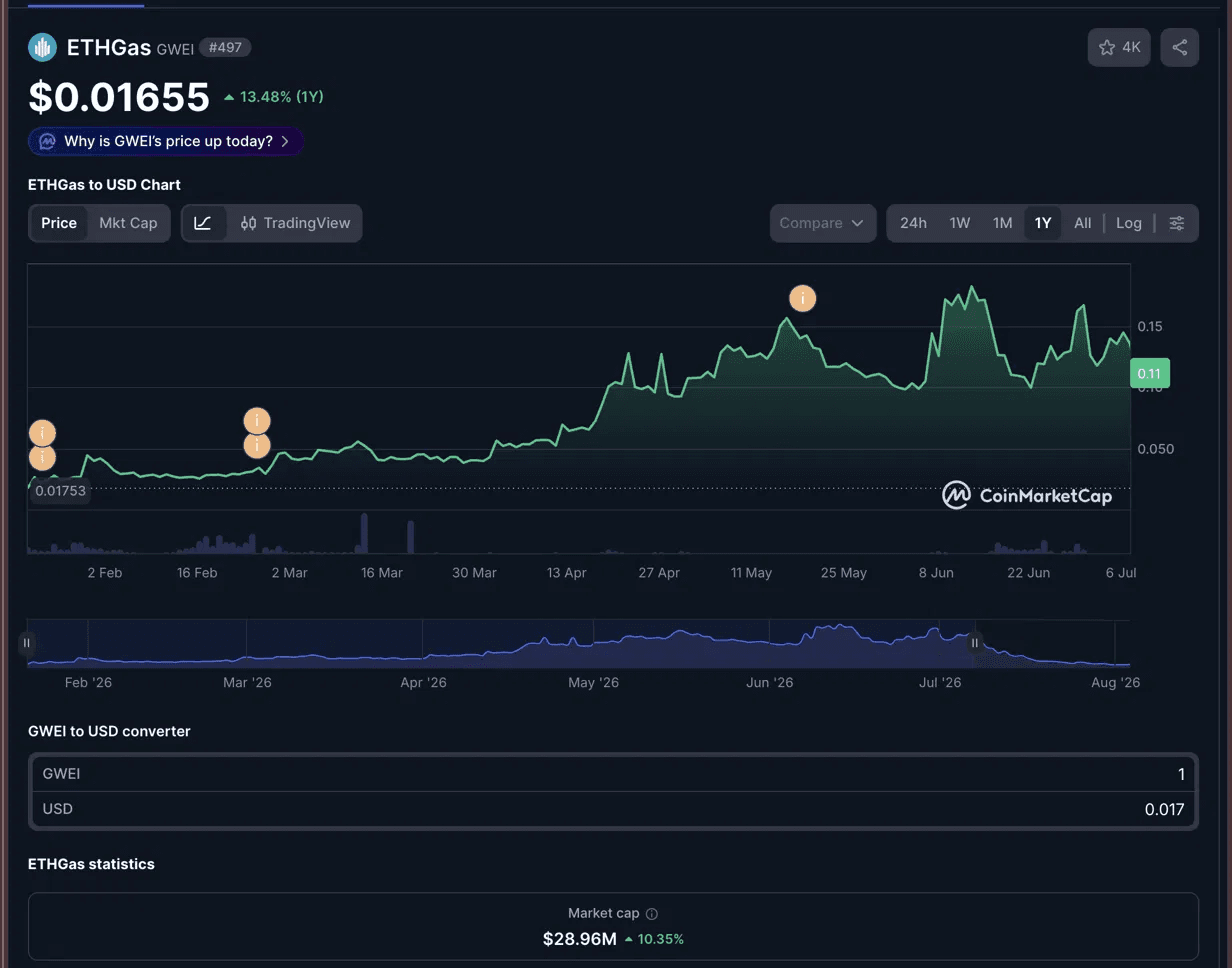Open the share icon button
Image resolution: width=1232 pixels, height=968 pixels.
click(x=1180, y=47)
